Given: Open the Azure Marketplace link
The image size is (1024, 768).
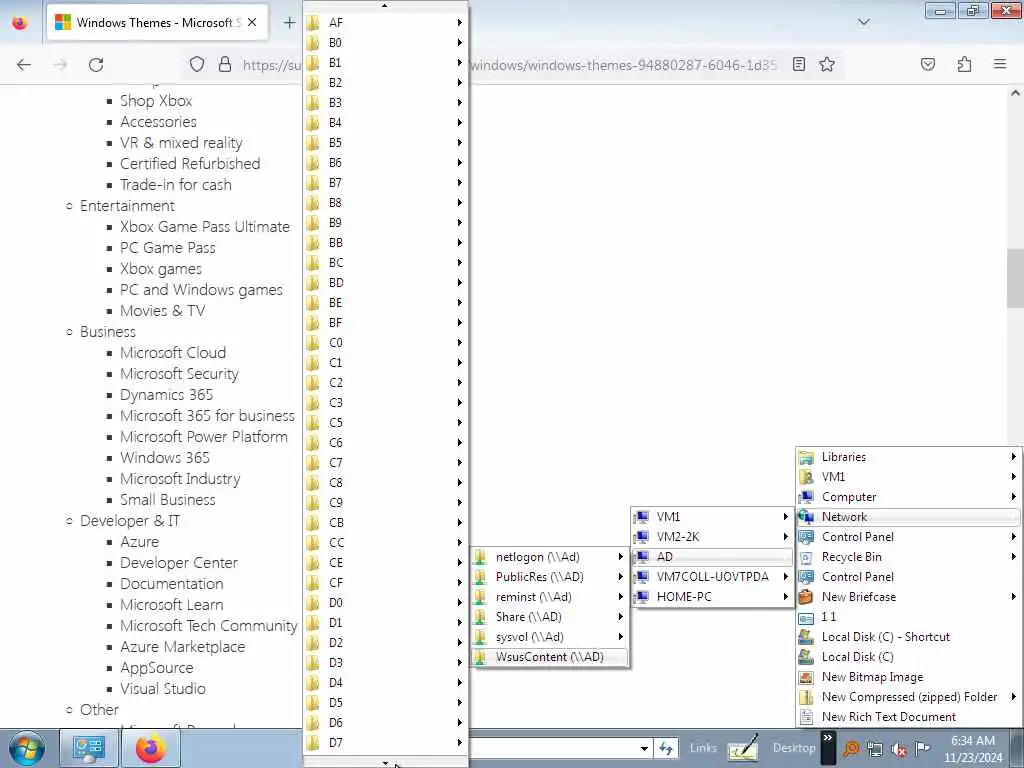Looking at the screenshot, I should [x=182, y=647].
